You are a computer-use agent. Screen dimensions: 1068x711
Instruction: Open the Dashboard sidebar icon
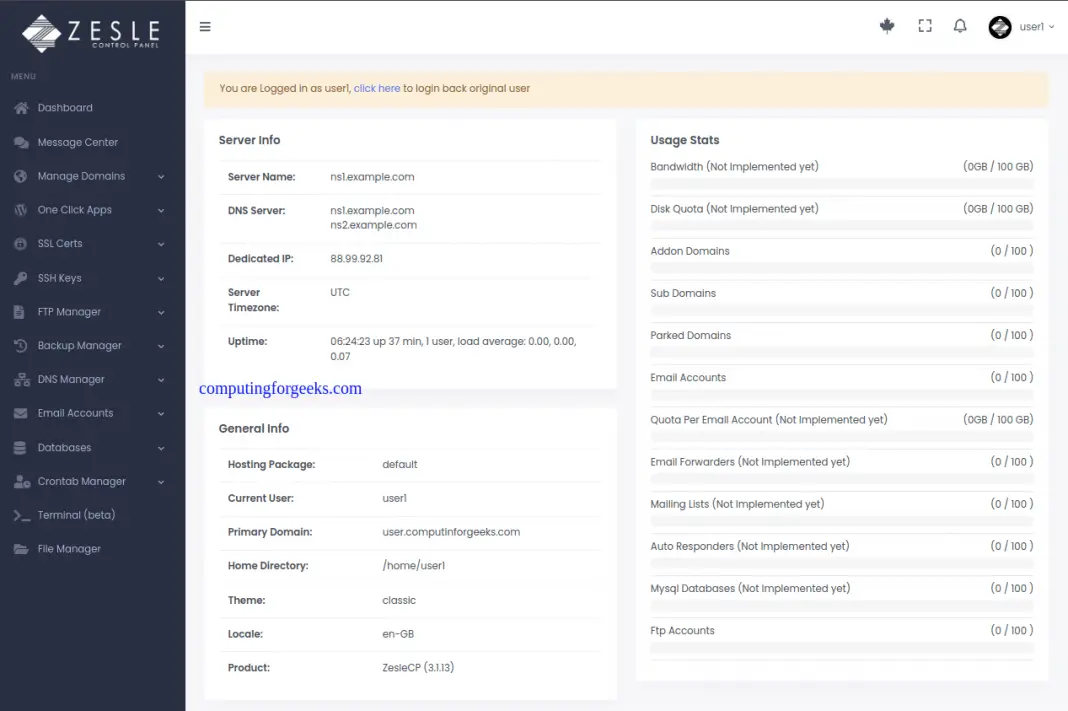click(19, 107)
